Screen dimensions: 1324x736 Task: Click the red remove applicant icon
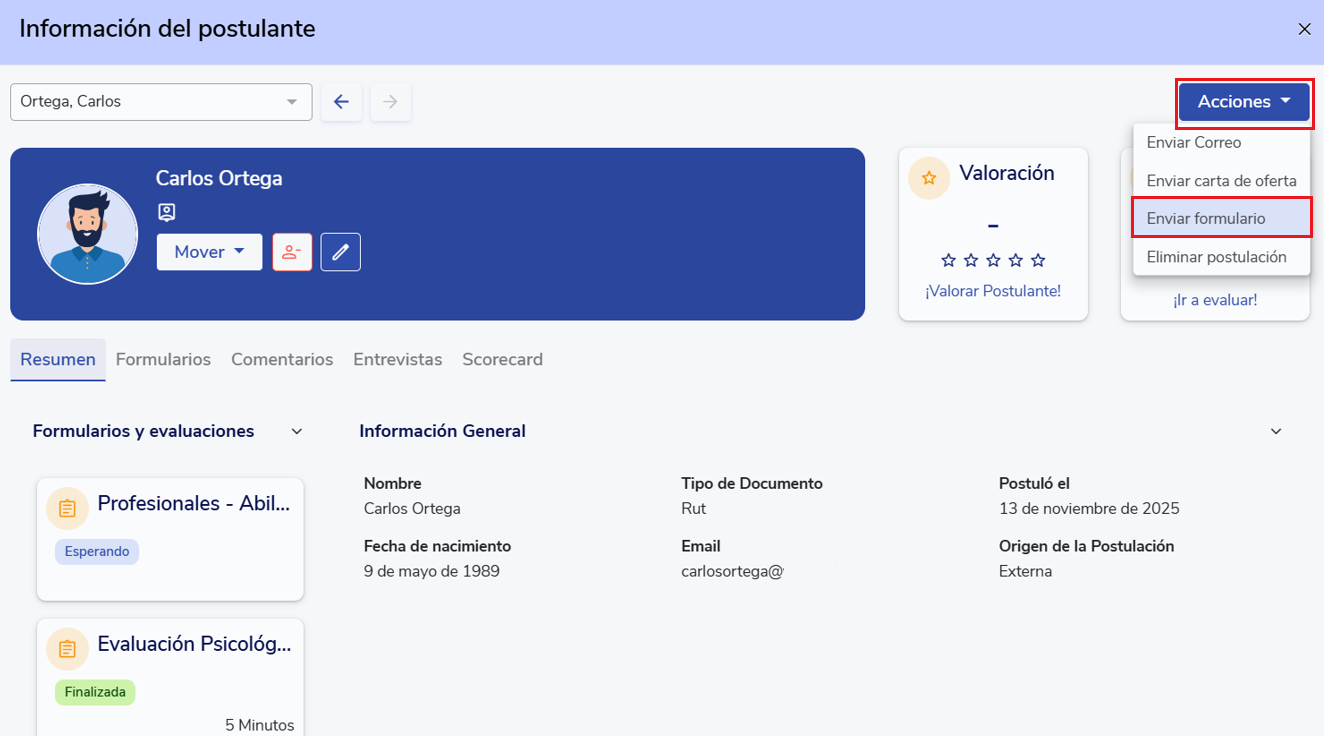[292, 252]
